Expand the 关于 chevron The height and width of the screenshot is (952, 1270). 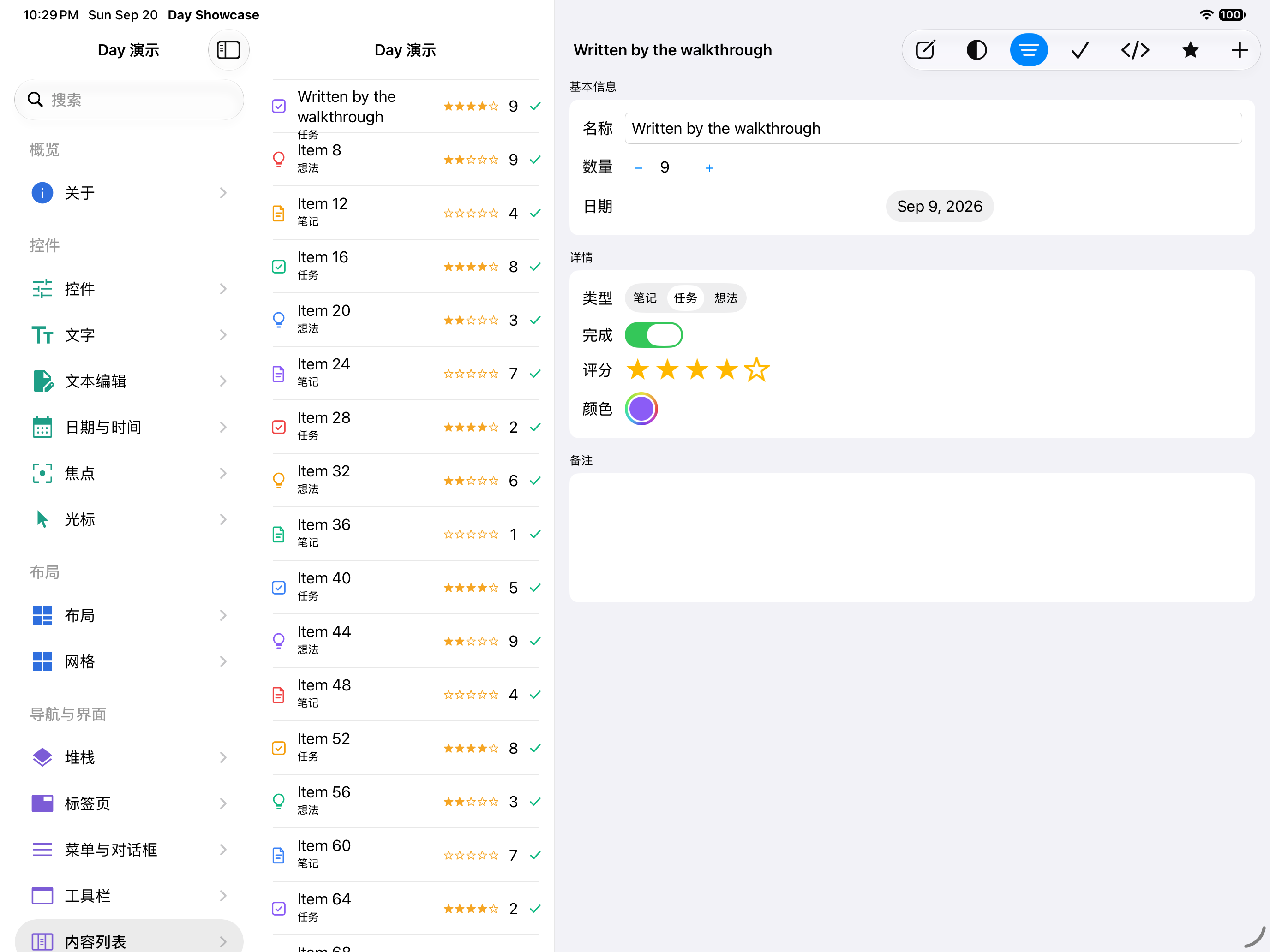pyautogui.click(x=223, y=193)
